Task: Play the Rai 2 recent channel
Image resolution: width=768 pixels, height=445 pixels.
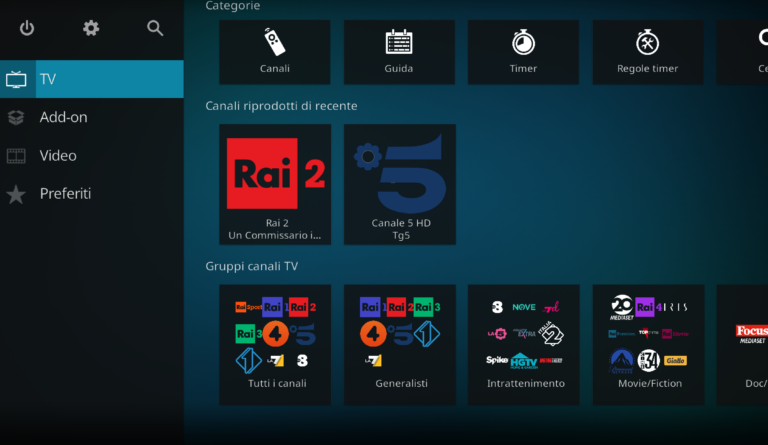Action: [275, 185]
